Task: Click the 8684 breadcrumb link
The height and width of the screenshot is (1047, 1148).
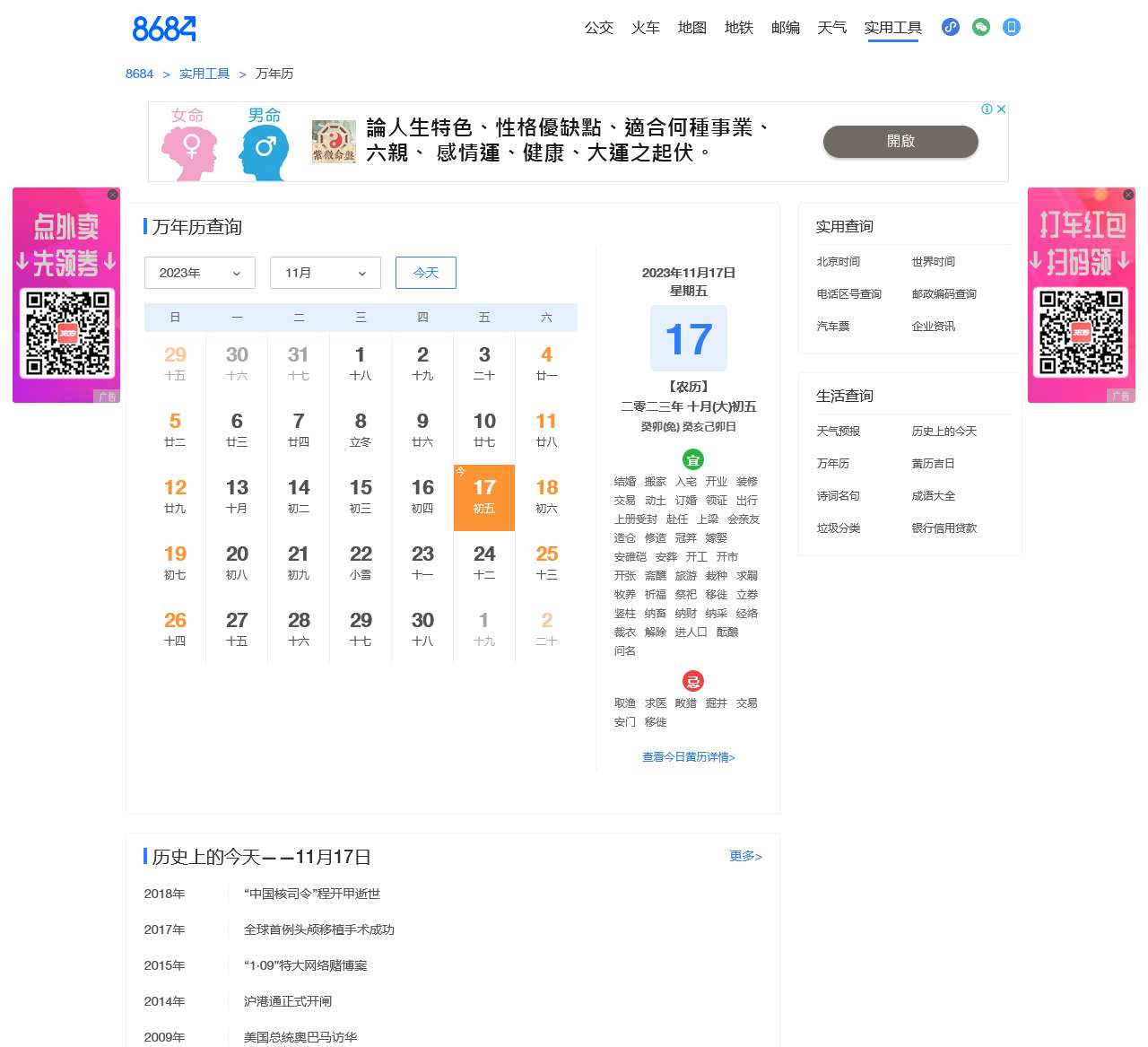Action: point(139,74)
